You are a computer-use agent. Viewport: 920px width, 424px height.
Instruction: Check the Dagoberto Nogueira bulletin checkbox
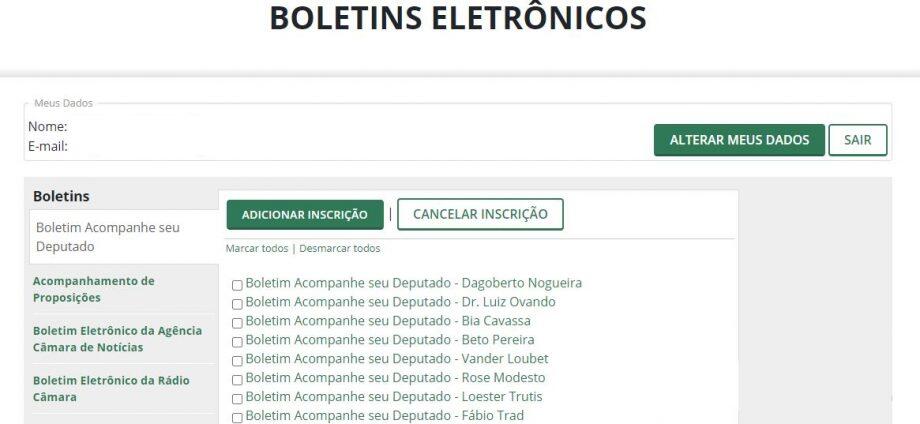(237, 286)
